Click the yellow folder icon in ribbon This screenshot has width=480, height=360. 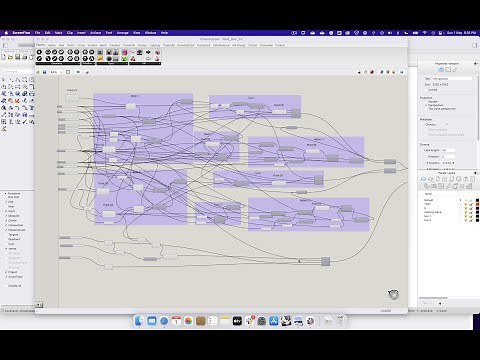(x=100, y=59)
